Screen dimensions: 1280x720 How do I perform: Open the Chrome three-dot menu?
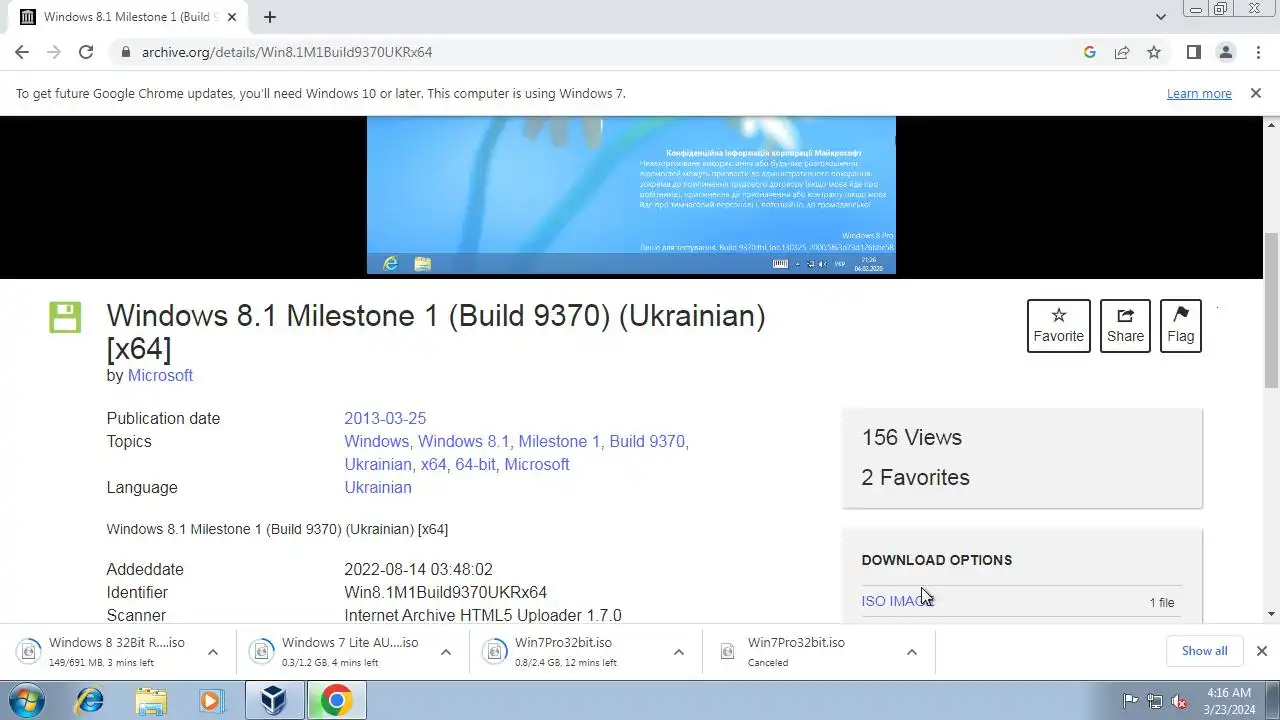[1258, 52]
